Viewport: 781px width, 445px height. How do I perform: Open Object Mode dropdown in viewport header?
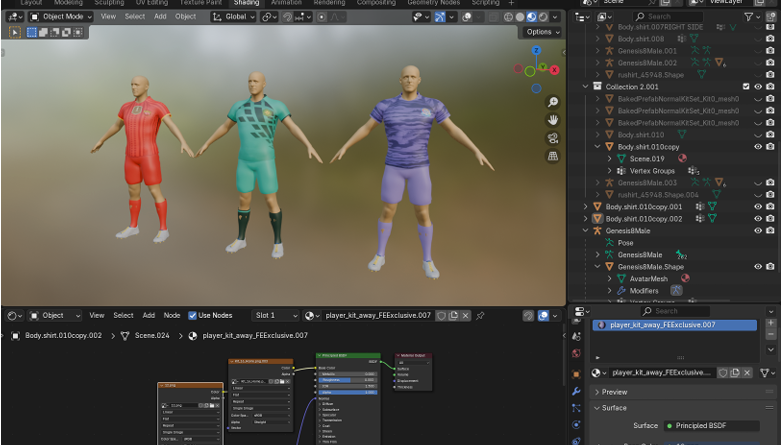point(61,17)
